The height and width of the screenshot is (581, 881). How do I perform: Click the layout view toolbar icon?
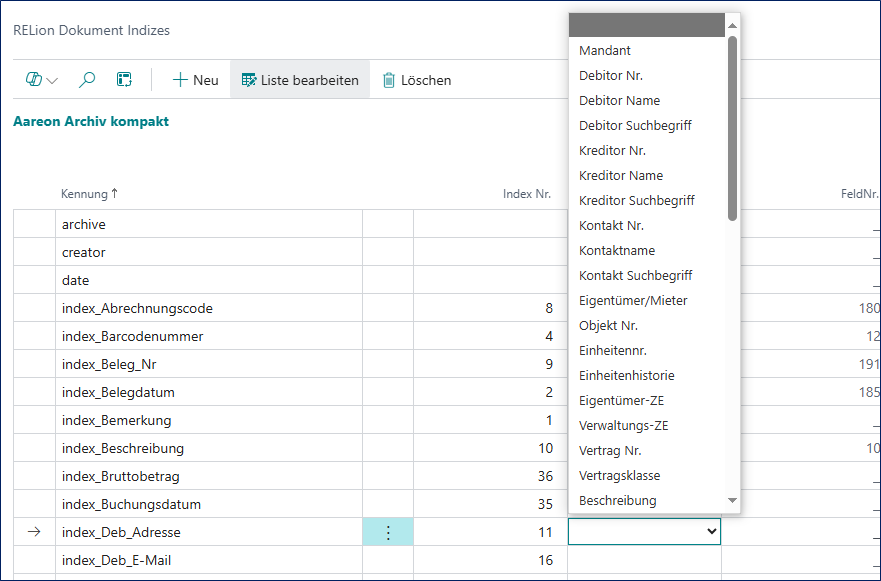pos(124,80)
